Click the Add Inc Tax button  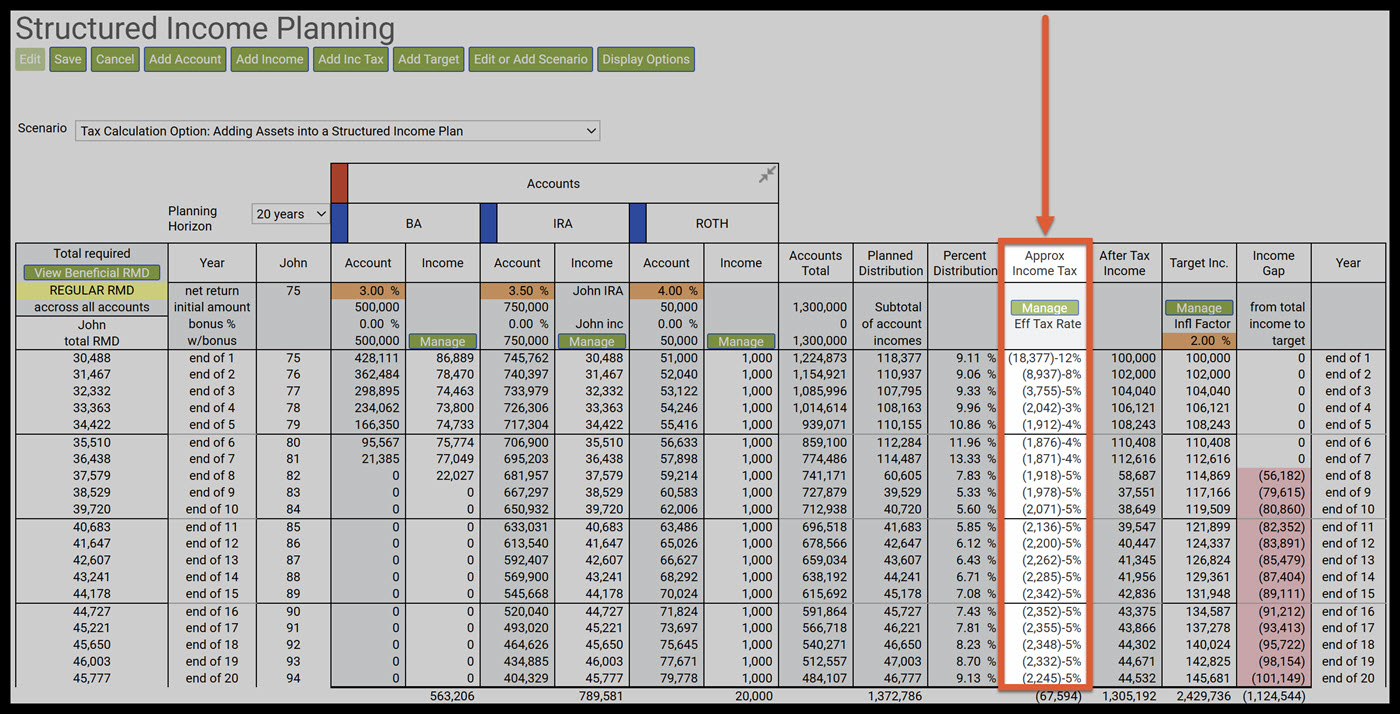(350, 59)
